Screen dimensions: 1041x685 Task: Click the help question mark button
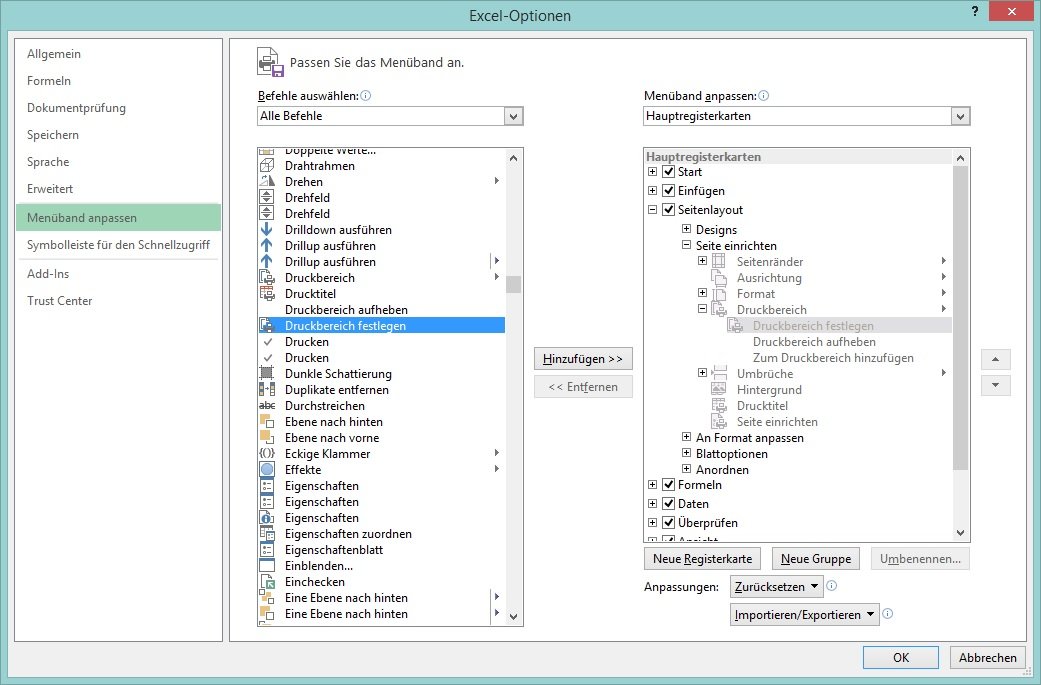click(975, 11)
